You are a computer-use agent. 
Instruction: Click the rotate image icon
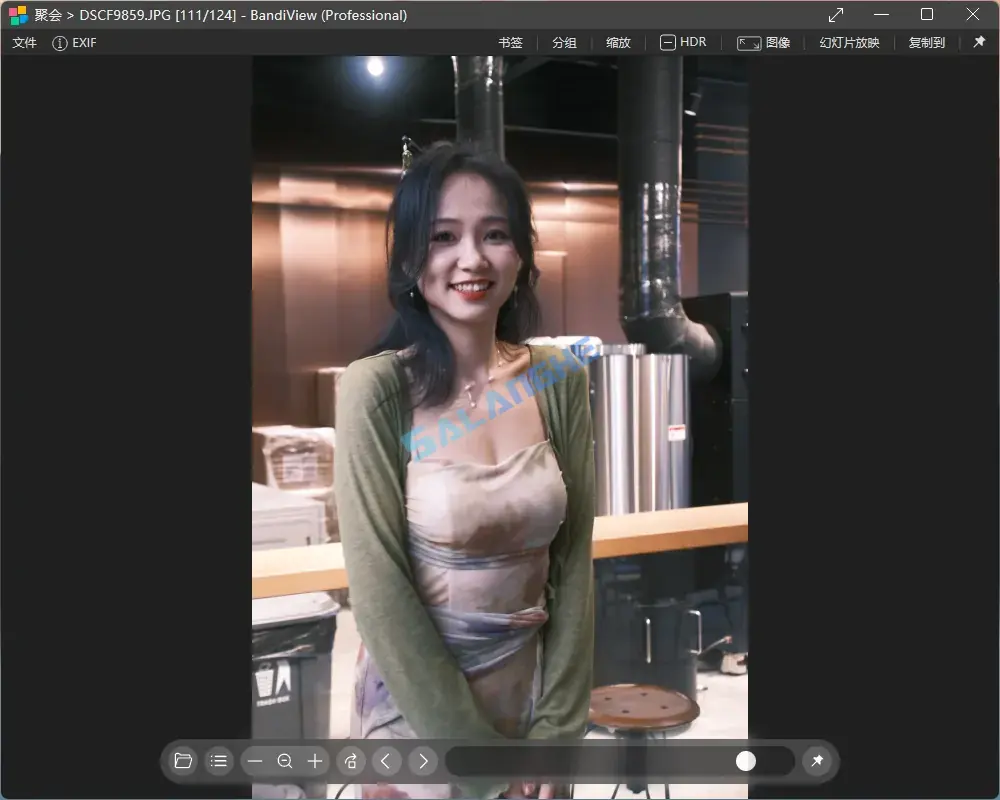click(350, 761)
